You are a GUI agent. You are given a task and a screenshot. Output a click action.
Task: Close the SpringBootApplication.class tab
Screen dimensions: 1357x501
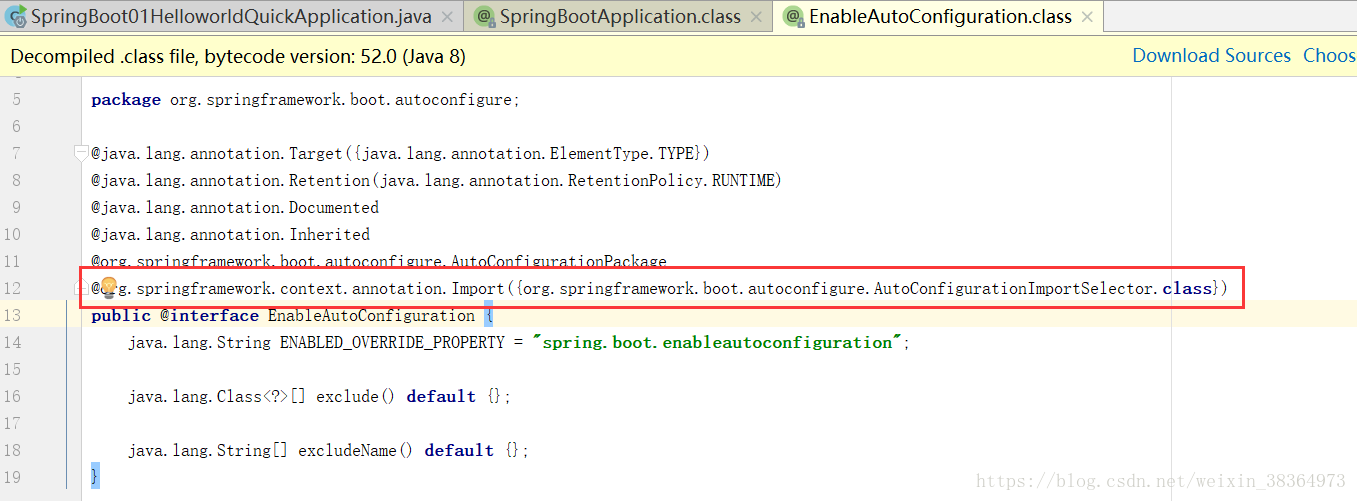[x=757, y=17]
